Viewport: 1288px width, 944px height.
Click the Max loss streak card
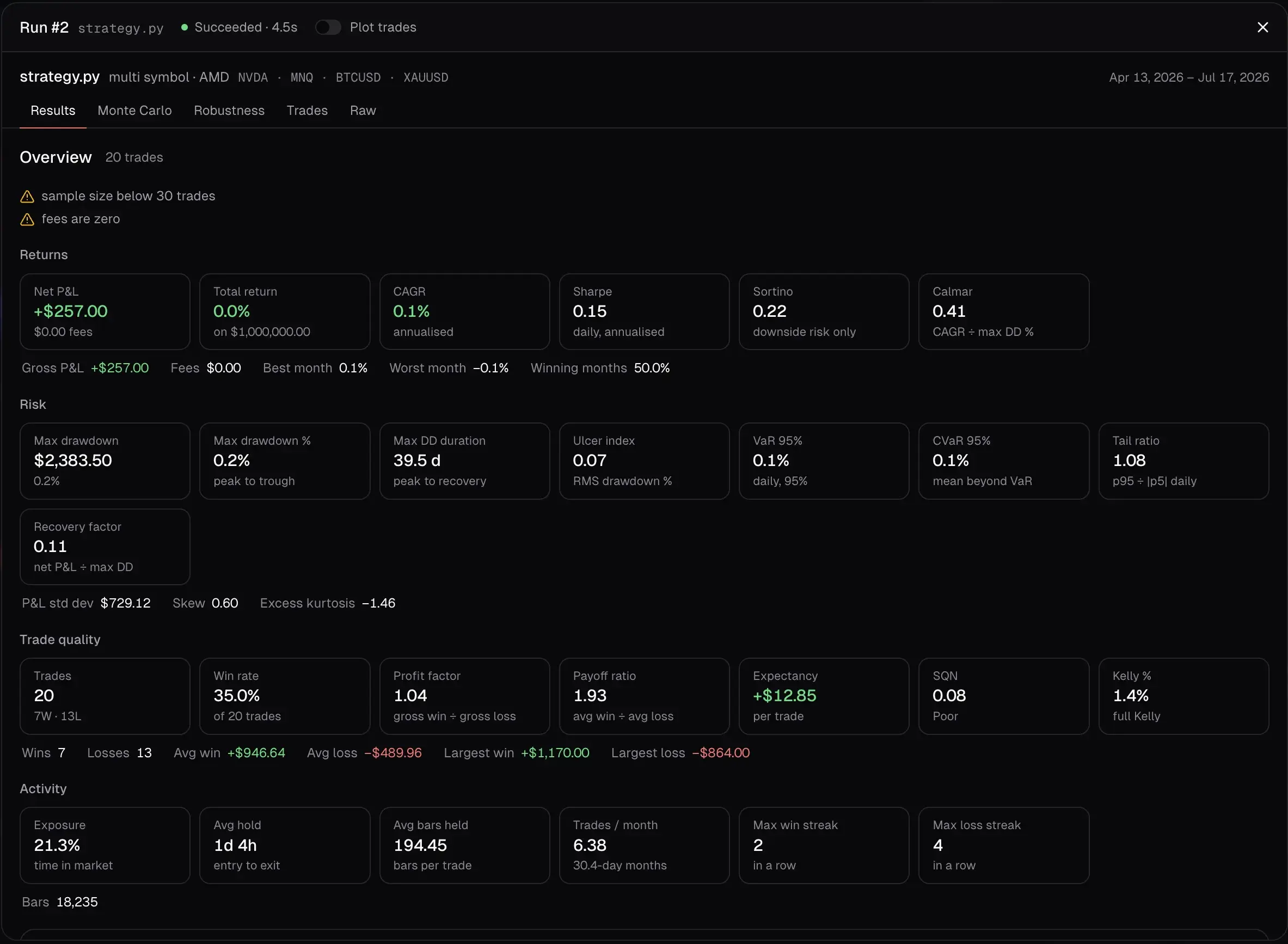coord(1003,845)
